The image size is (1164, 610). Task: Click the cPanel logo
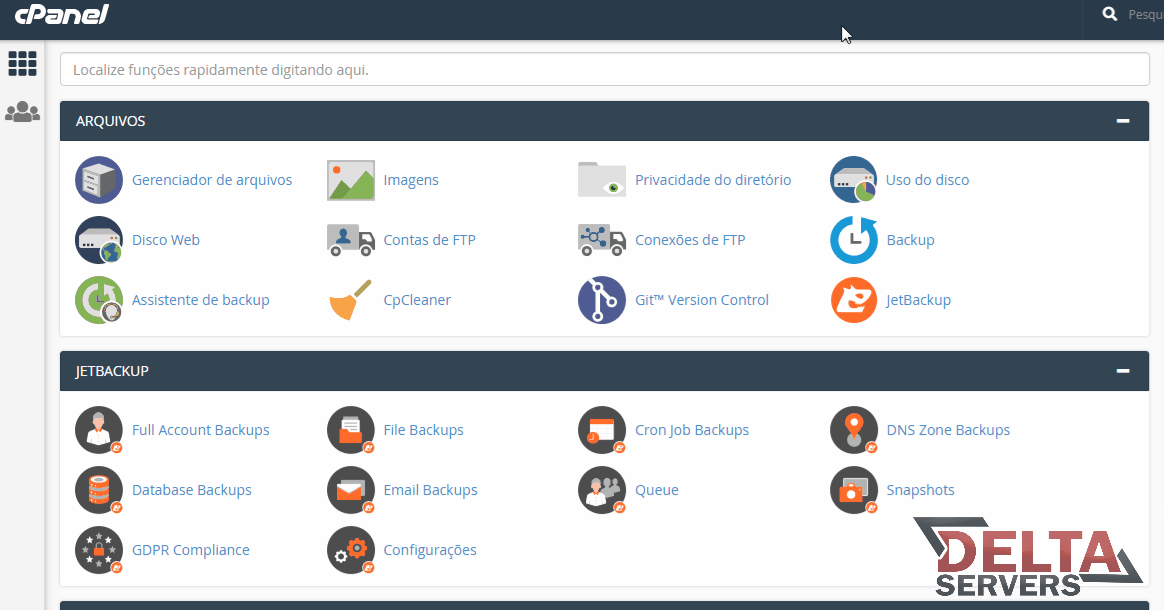pyautogui.click(x=62, y=15)
